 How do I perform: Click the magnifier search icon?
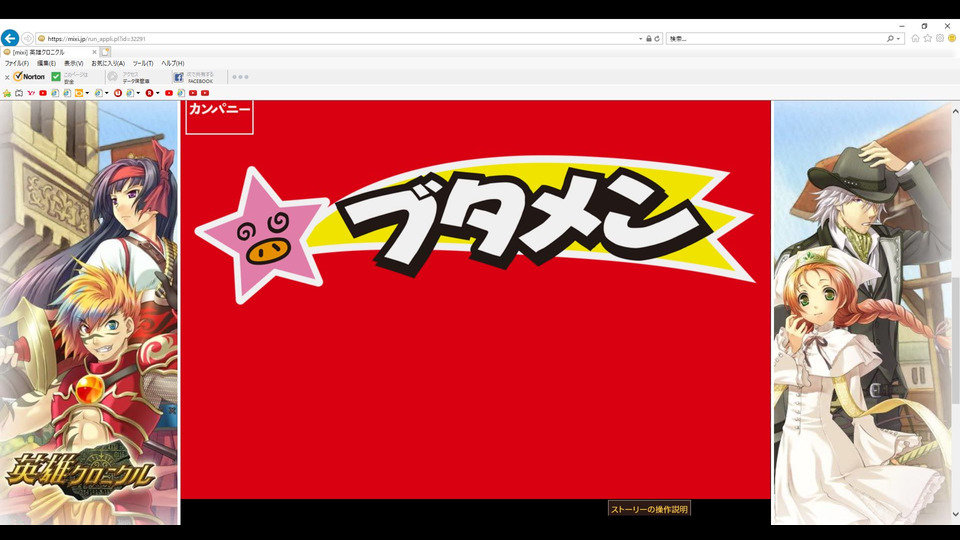click(890, 39)
